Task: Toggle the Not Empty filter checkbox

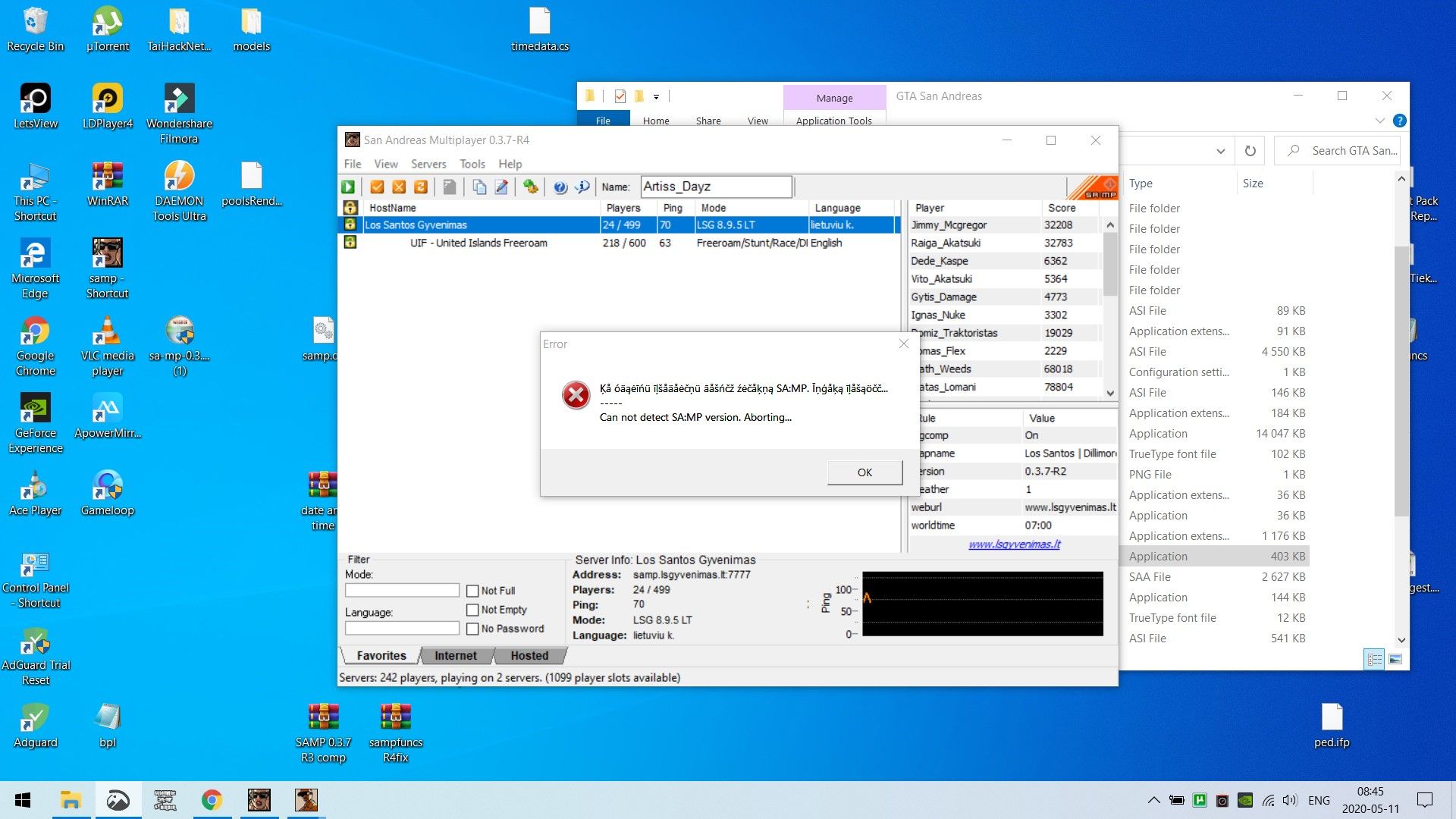Action: pos(472,610)
